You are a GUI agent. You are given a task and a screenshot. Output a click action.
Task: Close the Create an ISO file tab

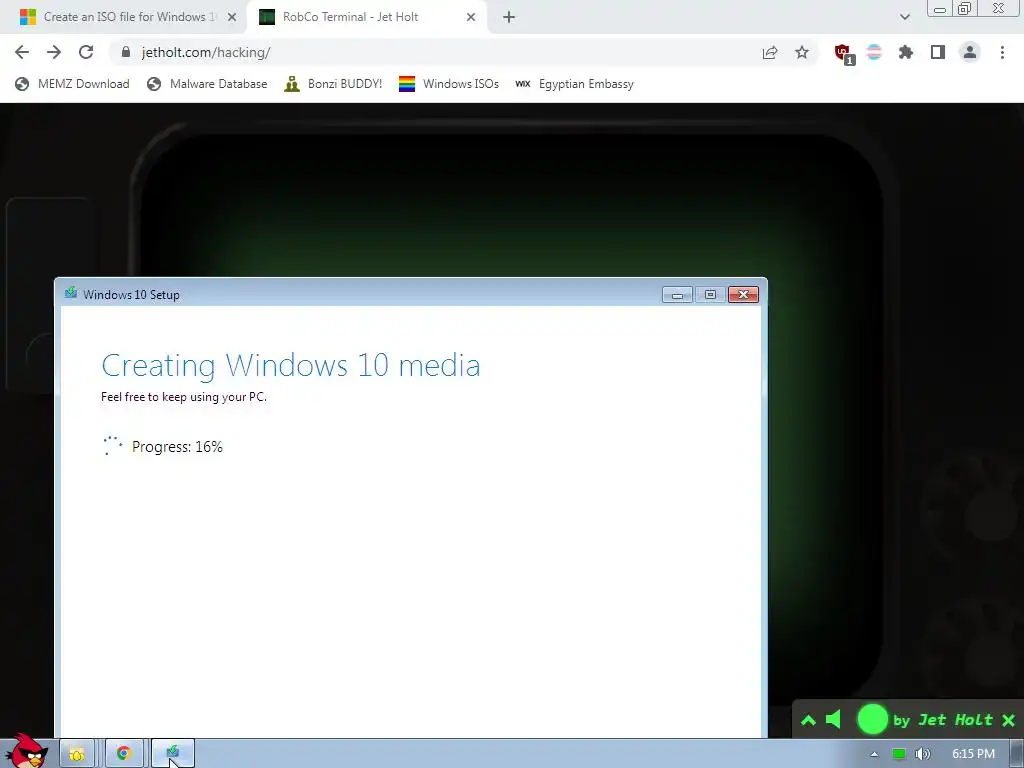pyautogui.click(x=232, y=17)
